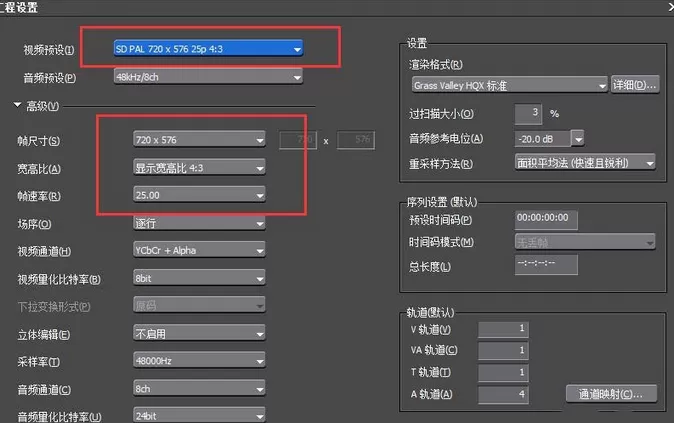The image size is (674, 423).
Task: Open the 宽高比 dropdown showing 显示宽高比 4:3
Action: point(199,168)
